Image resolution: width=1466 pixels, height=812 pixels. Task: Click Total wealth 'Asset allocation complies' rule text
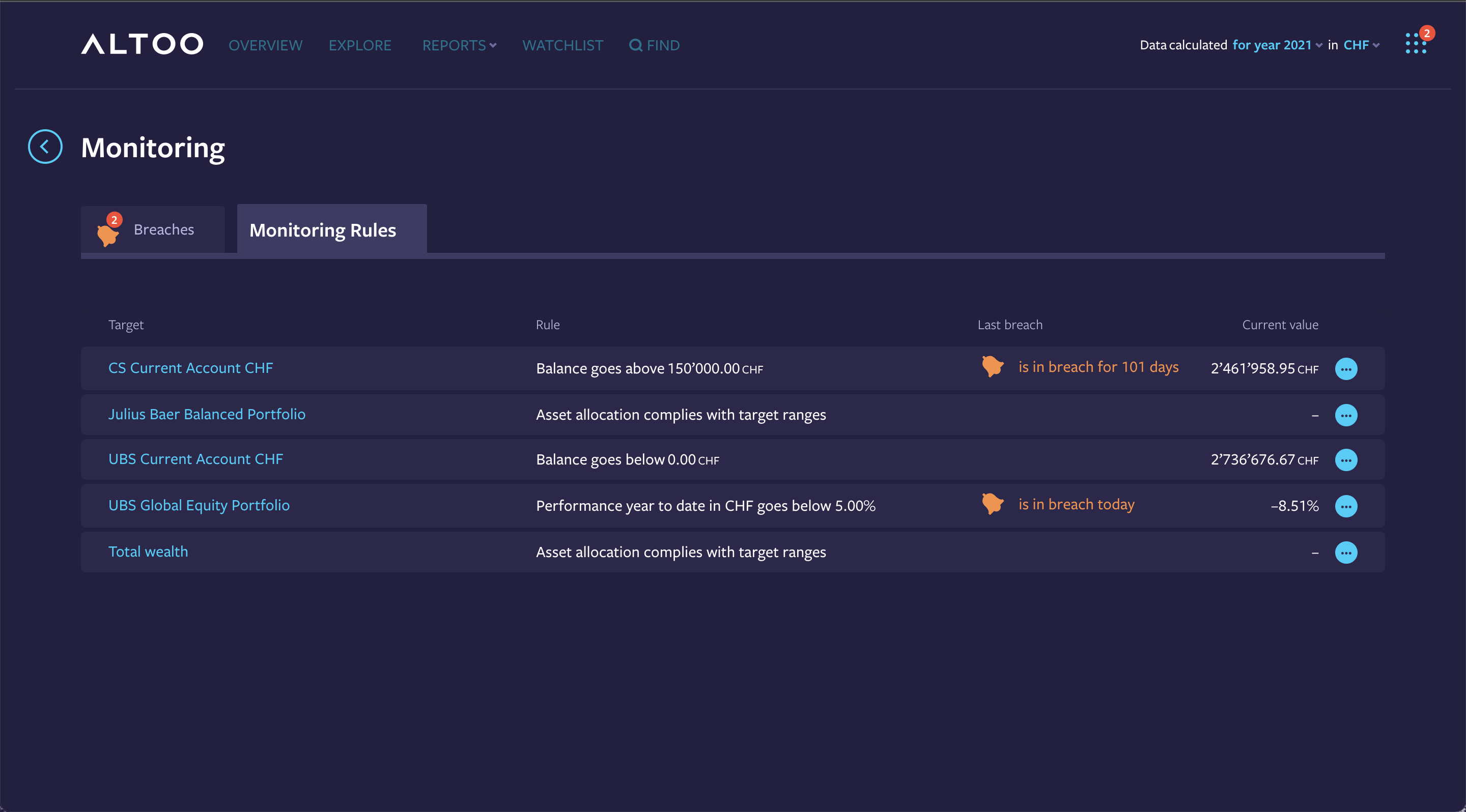681,552
